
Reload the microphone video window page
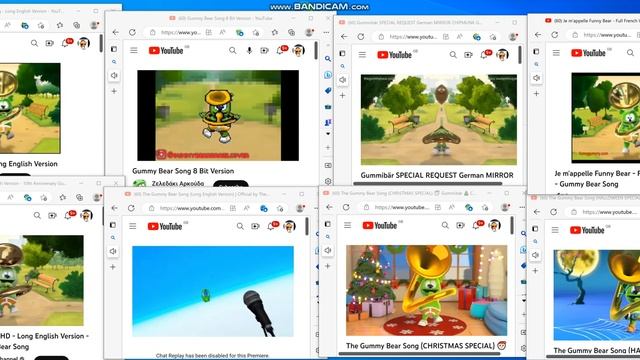131,208
